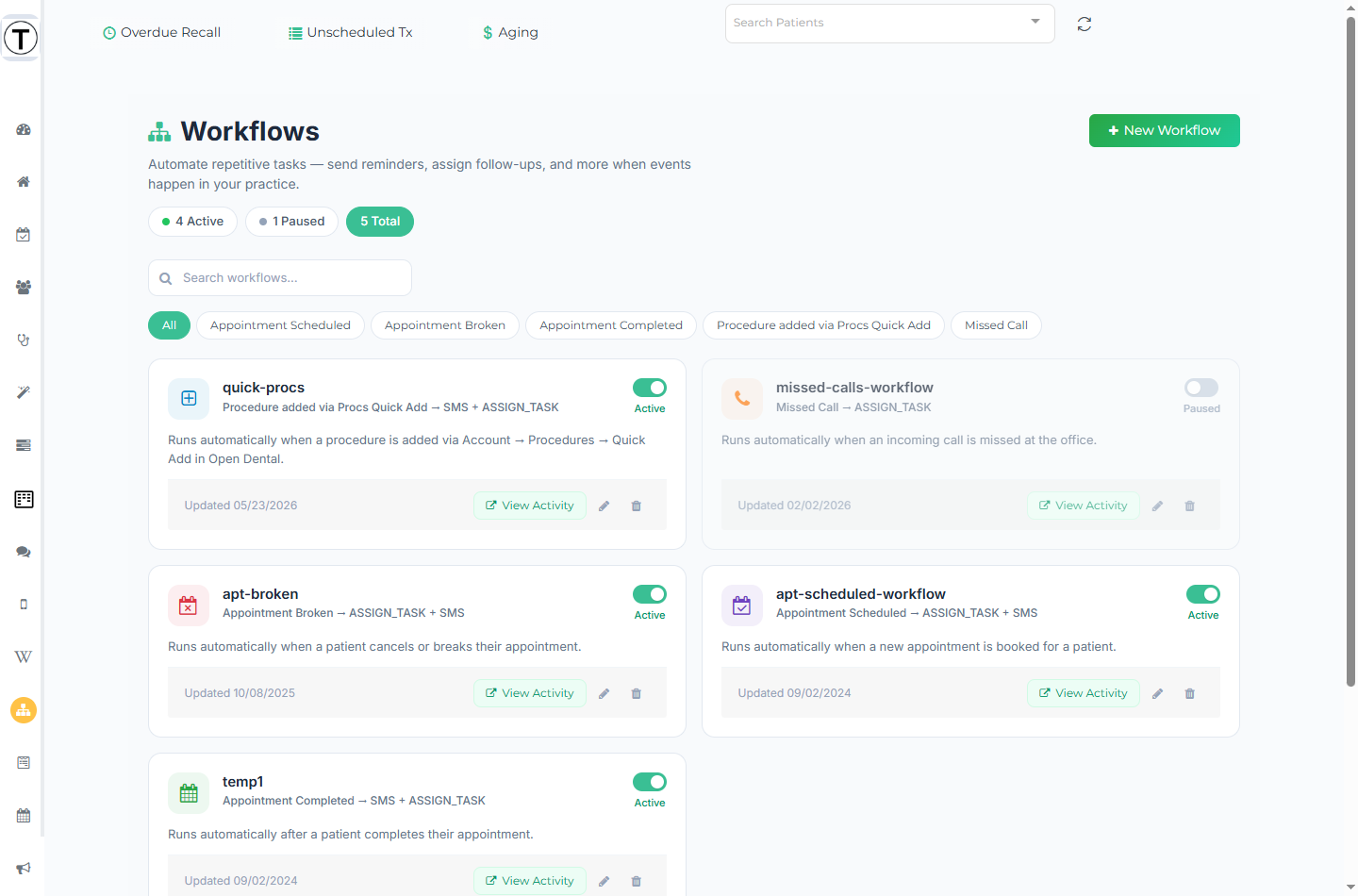Switch off the apt-scheduled-workflow toggle

pyautogui.click(x=1203, y=594)
